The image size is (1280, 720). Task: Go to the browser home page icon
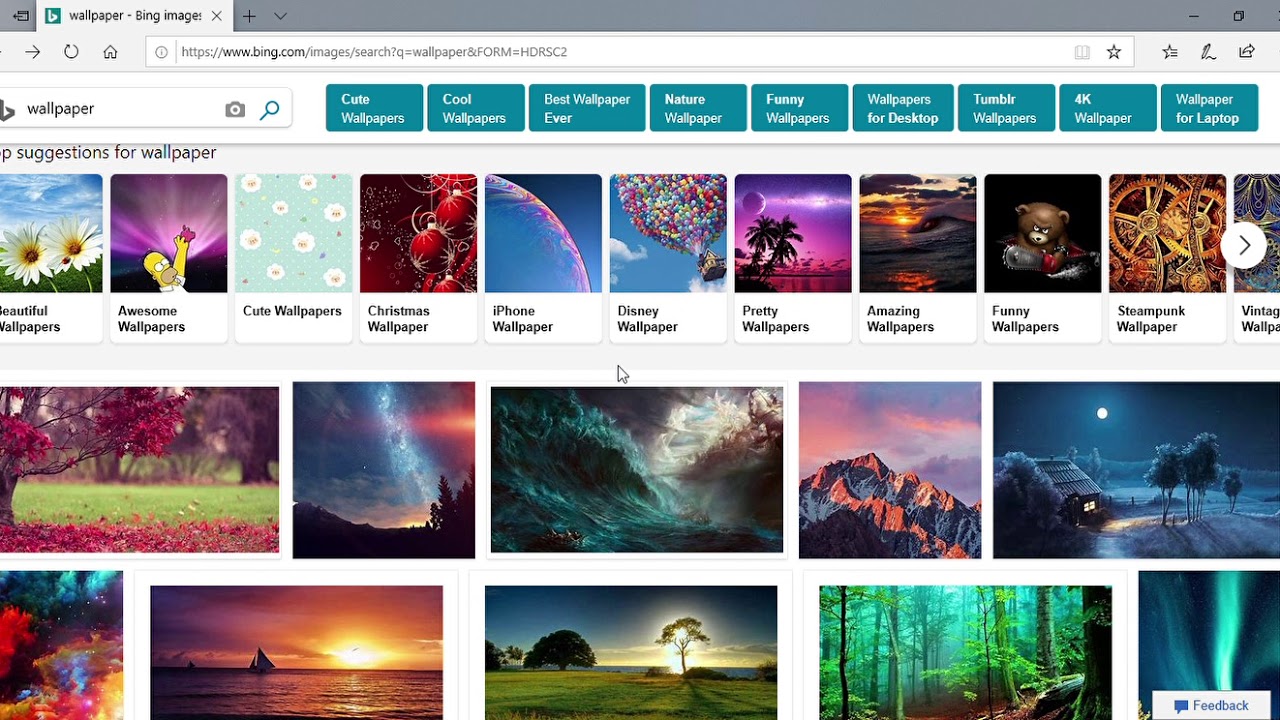click(110, 52)
